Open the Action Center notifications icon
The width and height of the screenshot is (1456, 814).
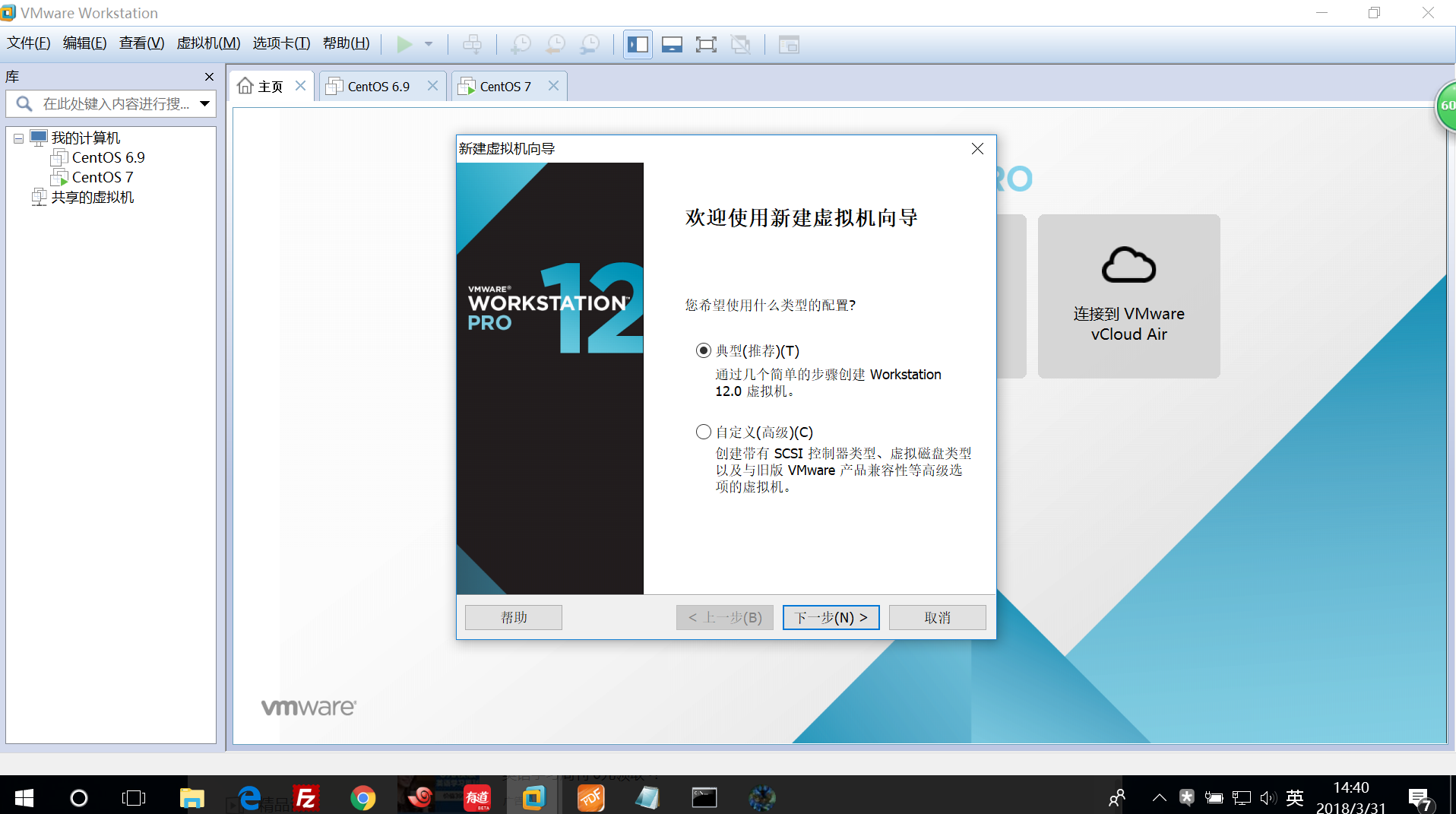[1420, 799]
